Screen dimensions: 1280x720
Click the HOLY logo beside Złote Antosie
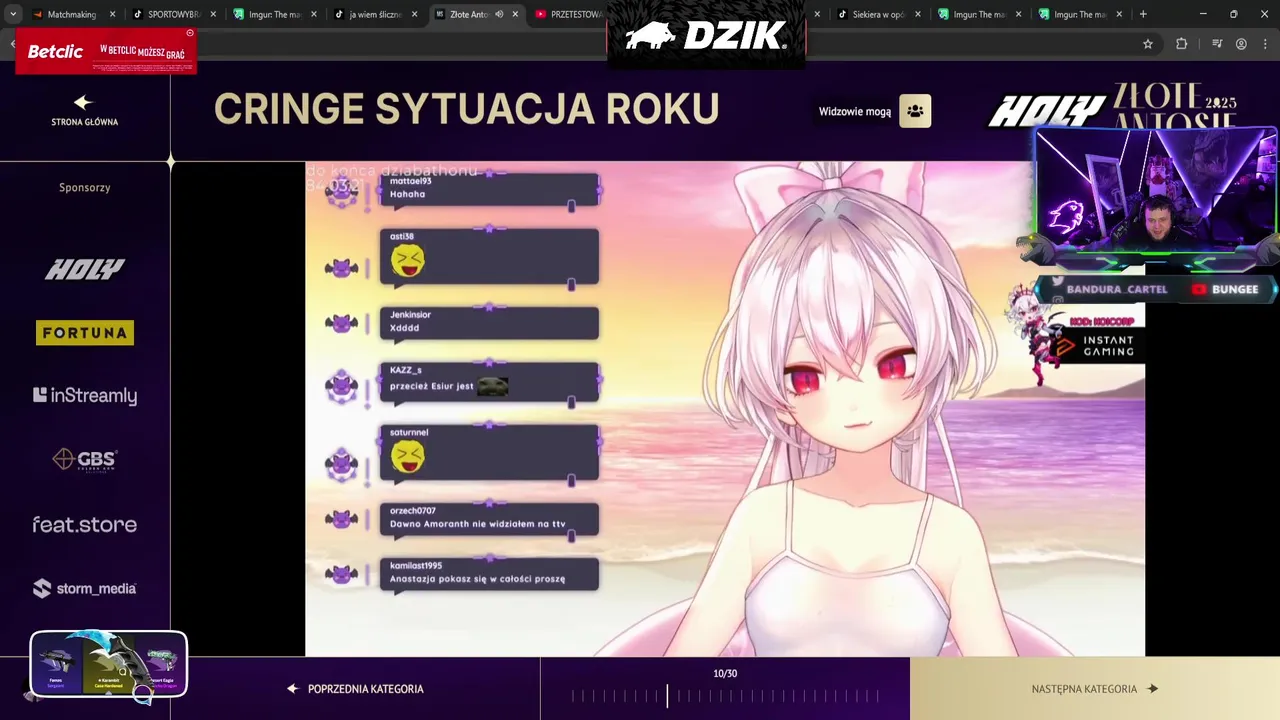point(1047,111)
